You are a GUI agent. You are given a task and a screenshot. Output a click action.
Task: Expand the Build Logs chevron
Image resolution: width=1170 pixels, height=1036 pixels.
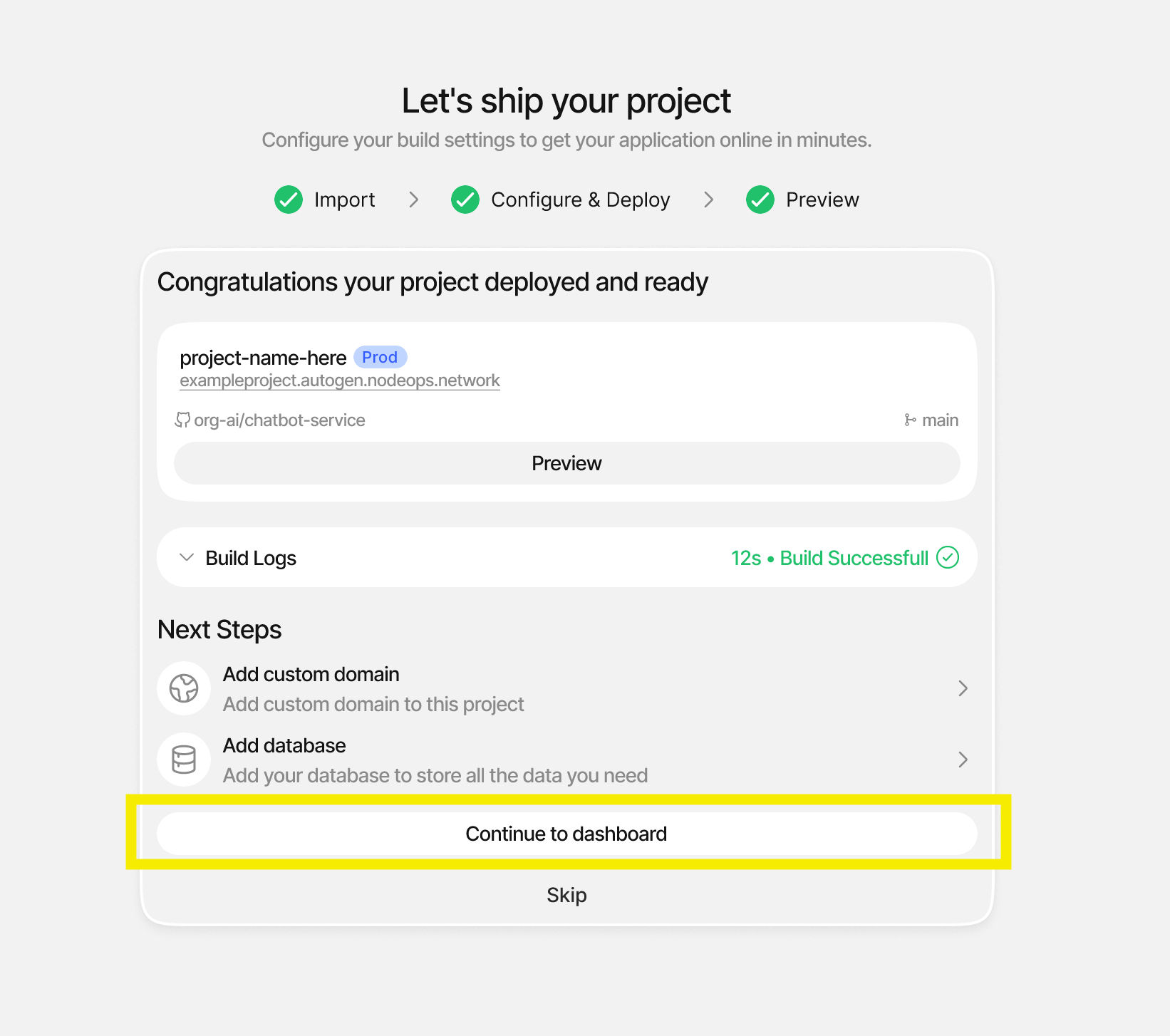[x=187, y=557]
